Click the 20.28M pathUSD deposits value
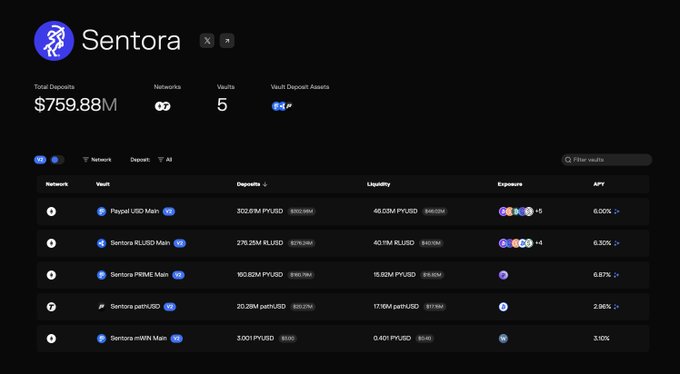This screenshot has width=680, height=374. pyautogui.click(x=261, y=306)
